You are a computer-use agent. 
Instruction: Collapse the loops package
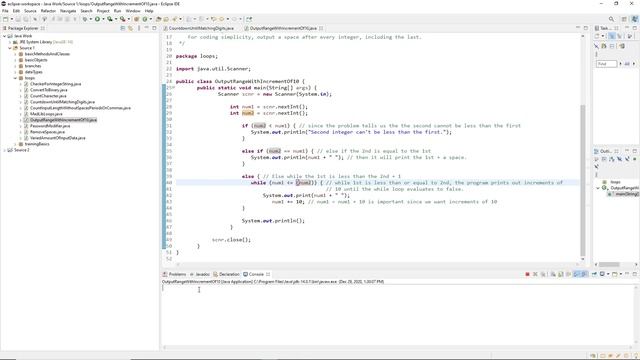pos(15,78)
